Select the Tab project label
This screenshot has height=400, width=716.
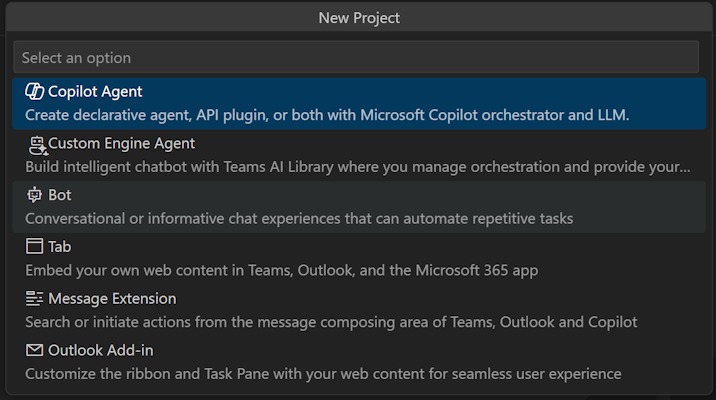coord(60,247)
